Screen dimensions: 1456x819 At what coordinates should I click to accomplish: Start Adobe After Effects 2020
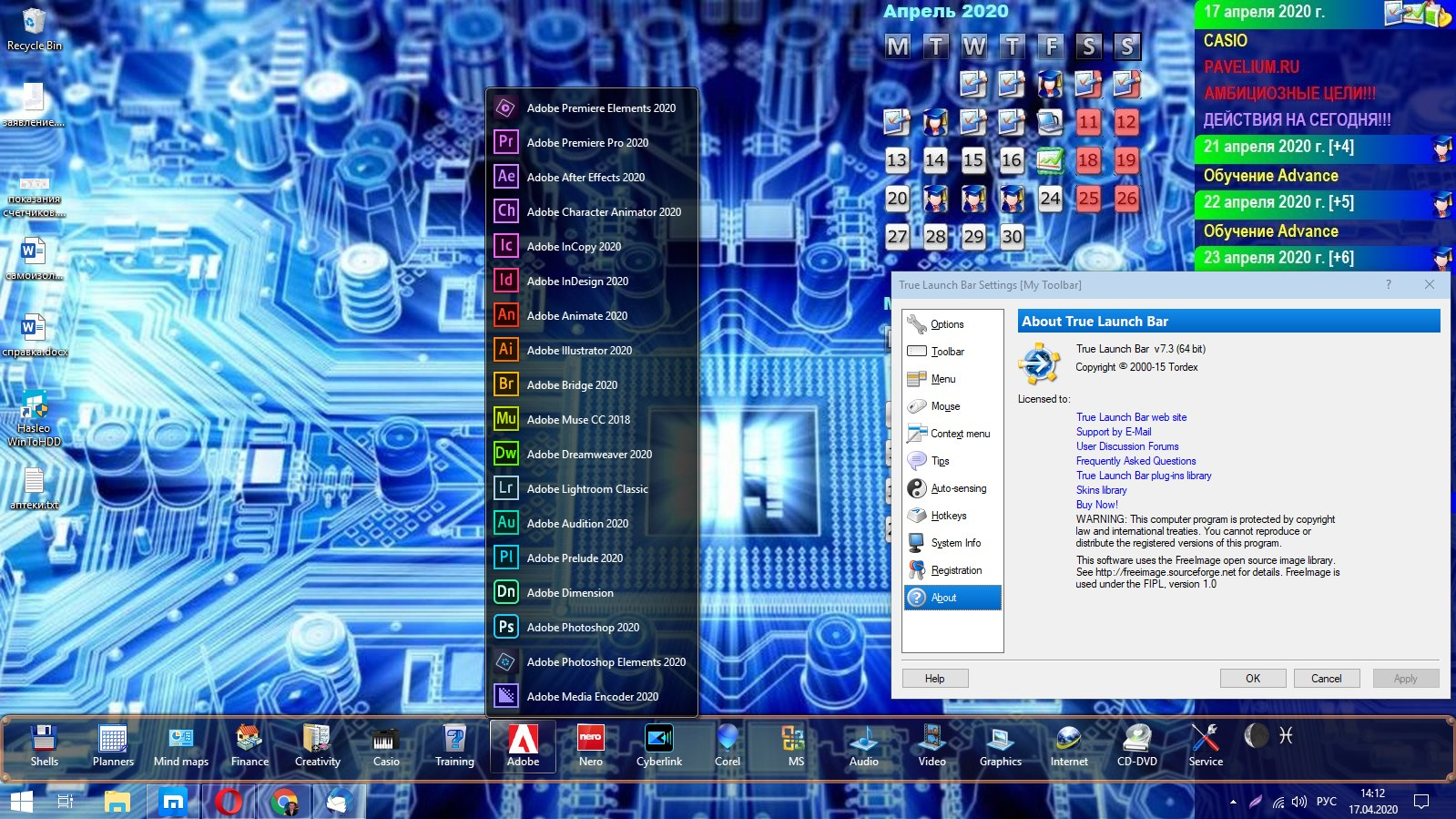coord(592,177)
